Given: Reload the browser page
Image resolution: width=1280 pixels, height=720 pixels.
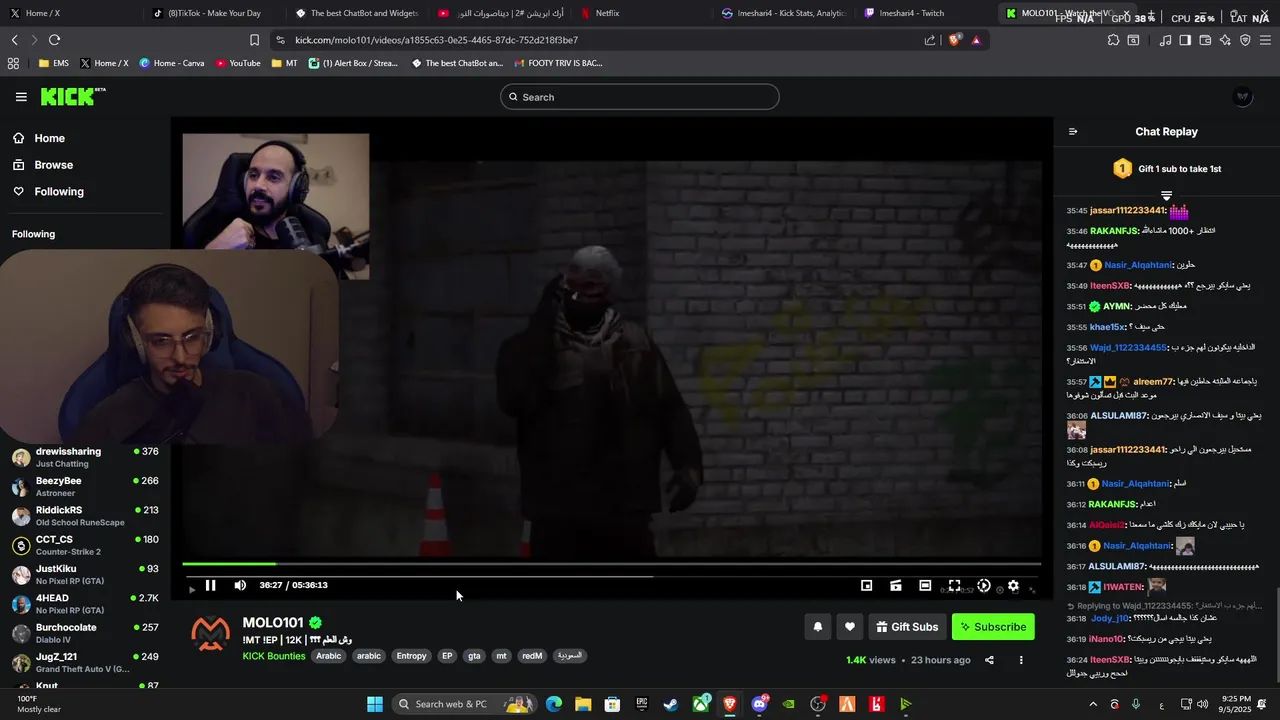Looking at the screenshot, I should coord(54,40).
